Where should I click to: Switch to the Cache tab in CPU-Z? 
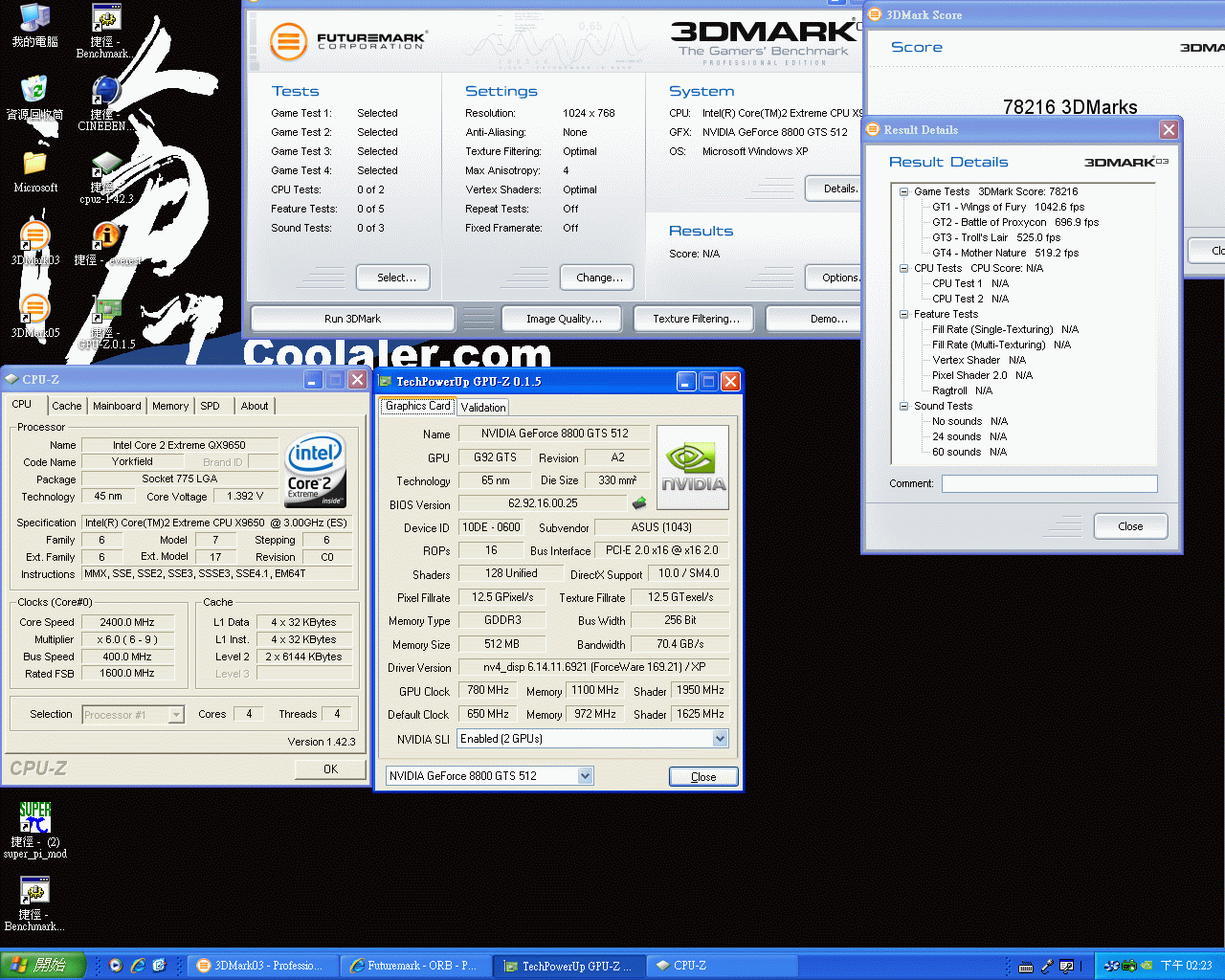coord(67,406)
